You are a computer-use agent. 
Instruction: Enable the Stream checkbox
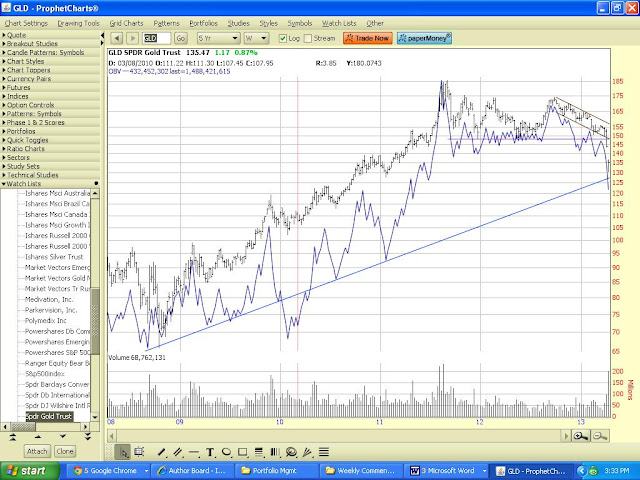[x=308, y=38]
